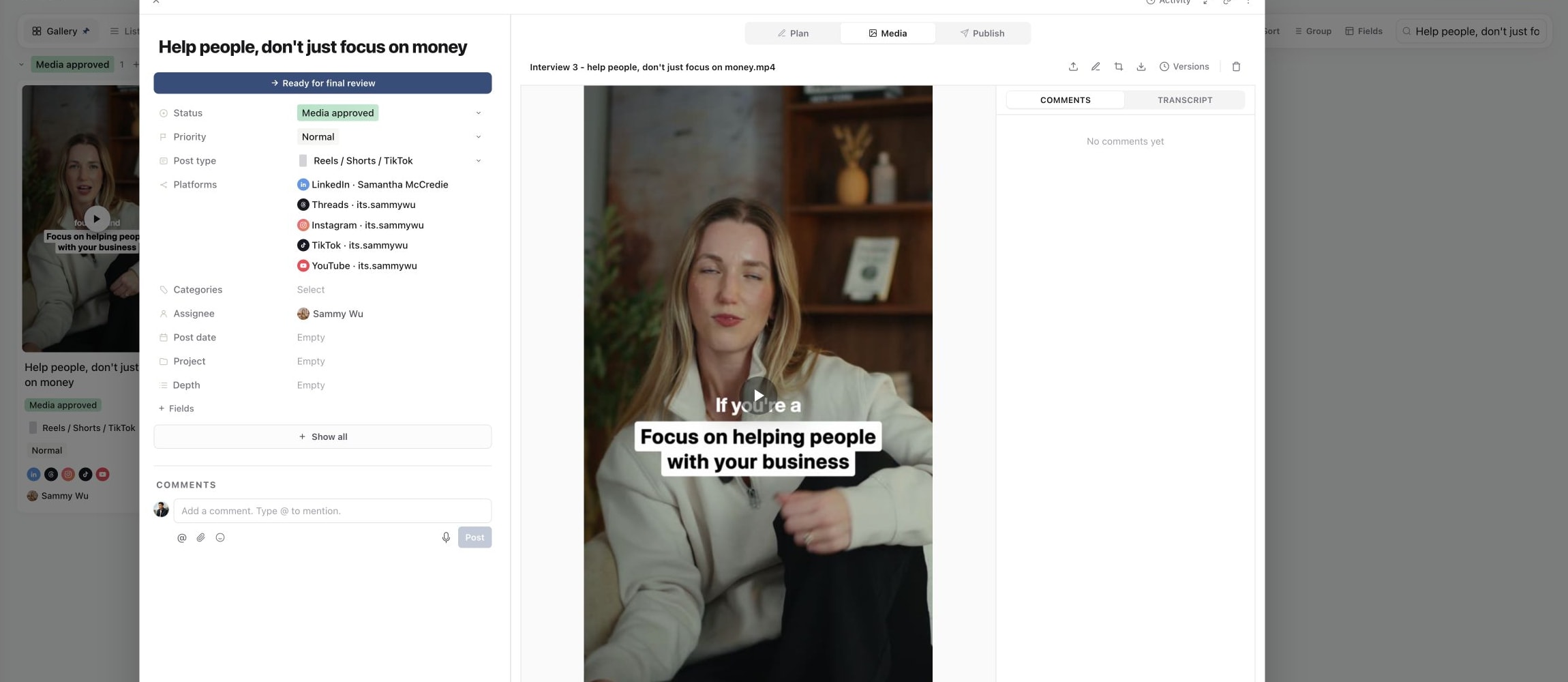Screen dimensions: 1568x682
Task: Click the attachment paperclip icon
Action: coord(201,537)
